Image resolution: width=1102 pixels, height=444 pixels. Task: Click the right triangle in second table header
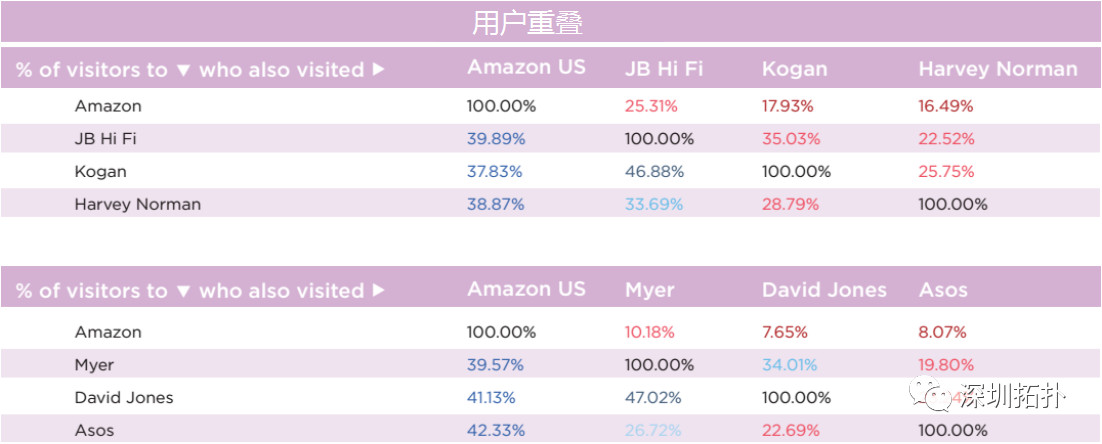[378, 290]
